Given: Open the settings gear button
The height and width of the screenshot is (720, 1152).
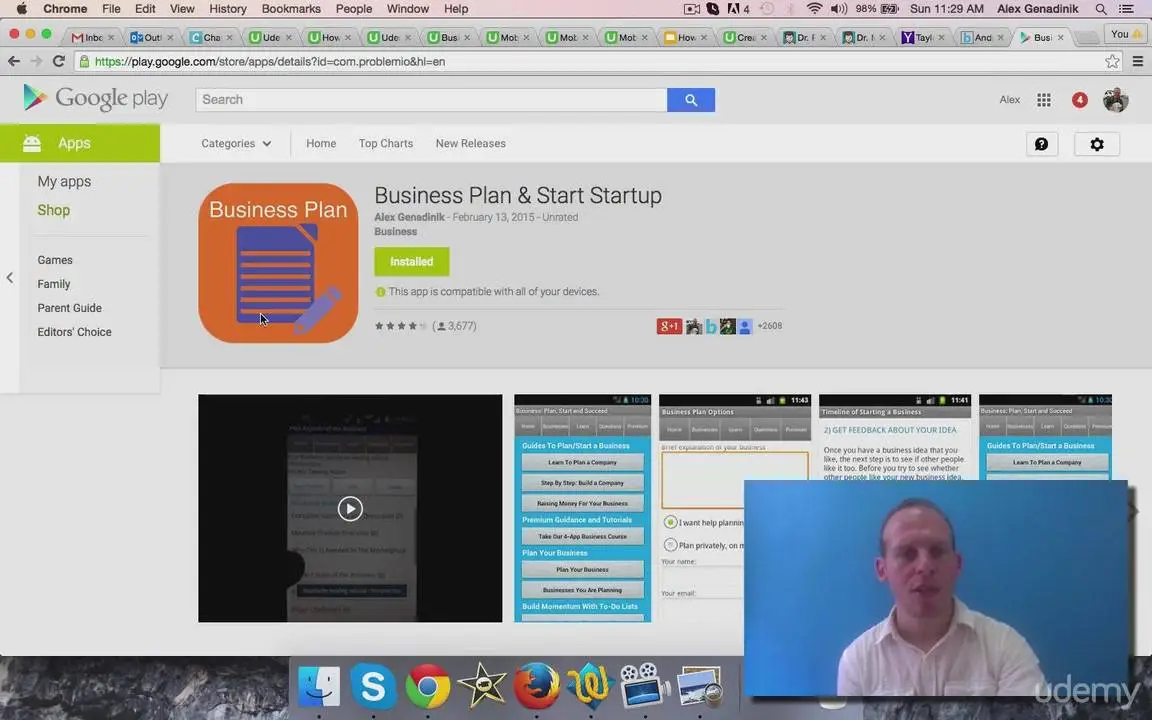Looking at the screenshot, I should click(1097, 144).
